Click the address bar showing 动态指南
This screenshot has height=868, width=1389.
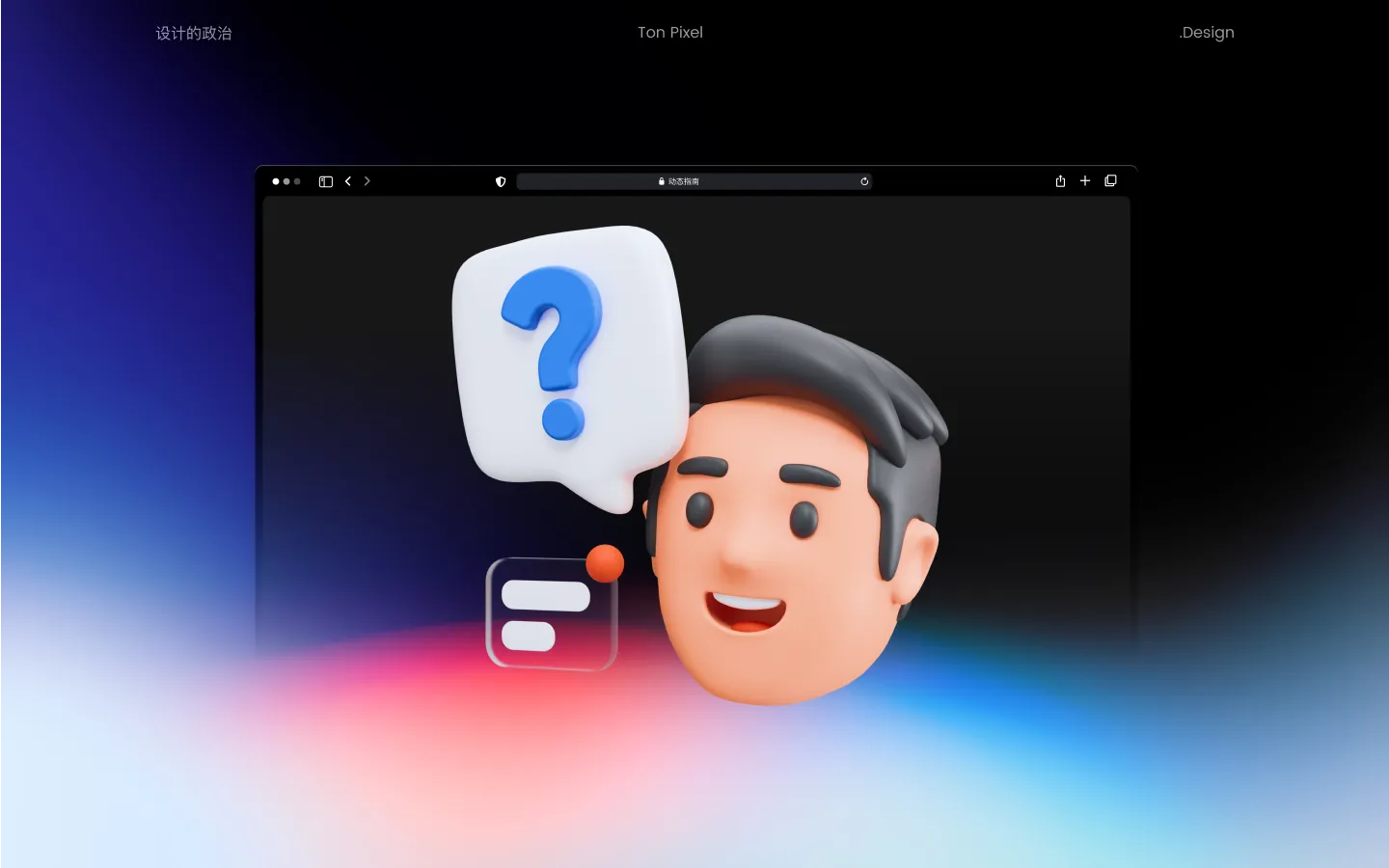[x=694, y=181]
